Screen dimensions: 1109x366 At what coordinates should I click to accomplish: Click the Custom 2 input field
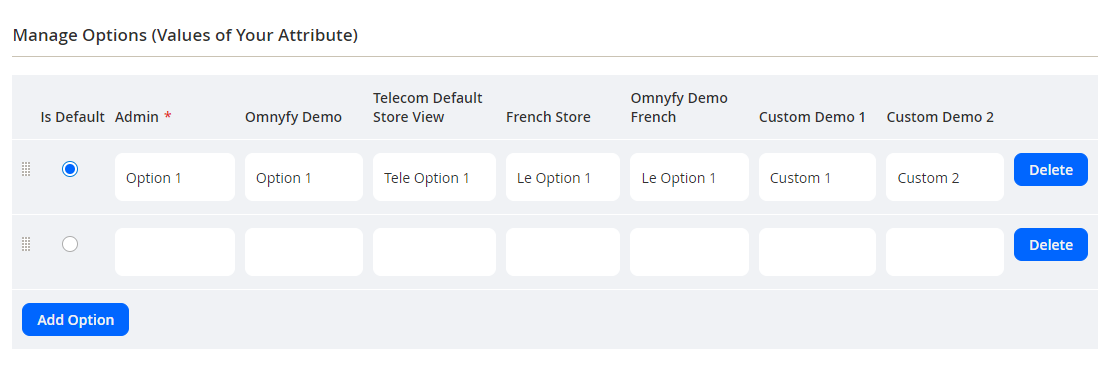[945, 177]
